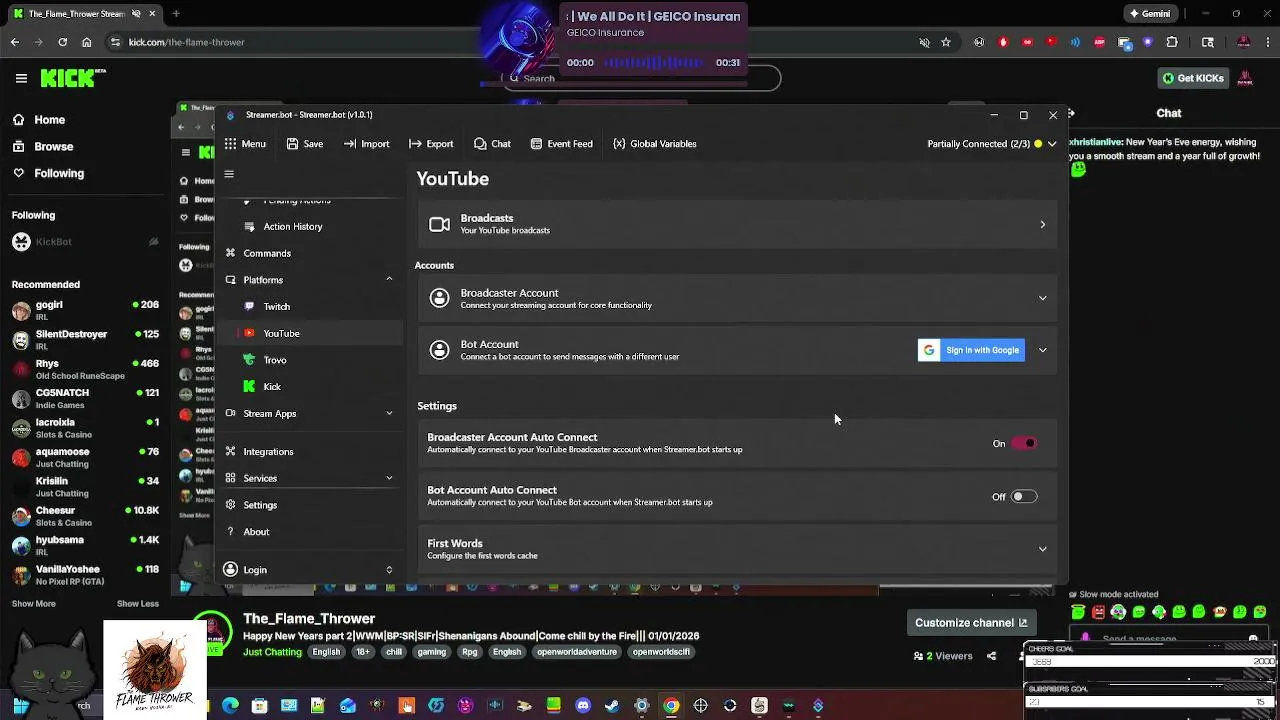Save settings with the Save toolbar button

(305, 144)
